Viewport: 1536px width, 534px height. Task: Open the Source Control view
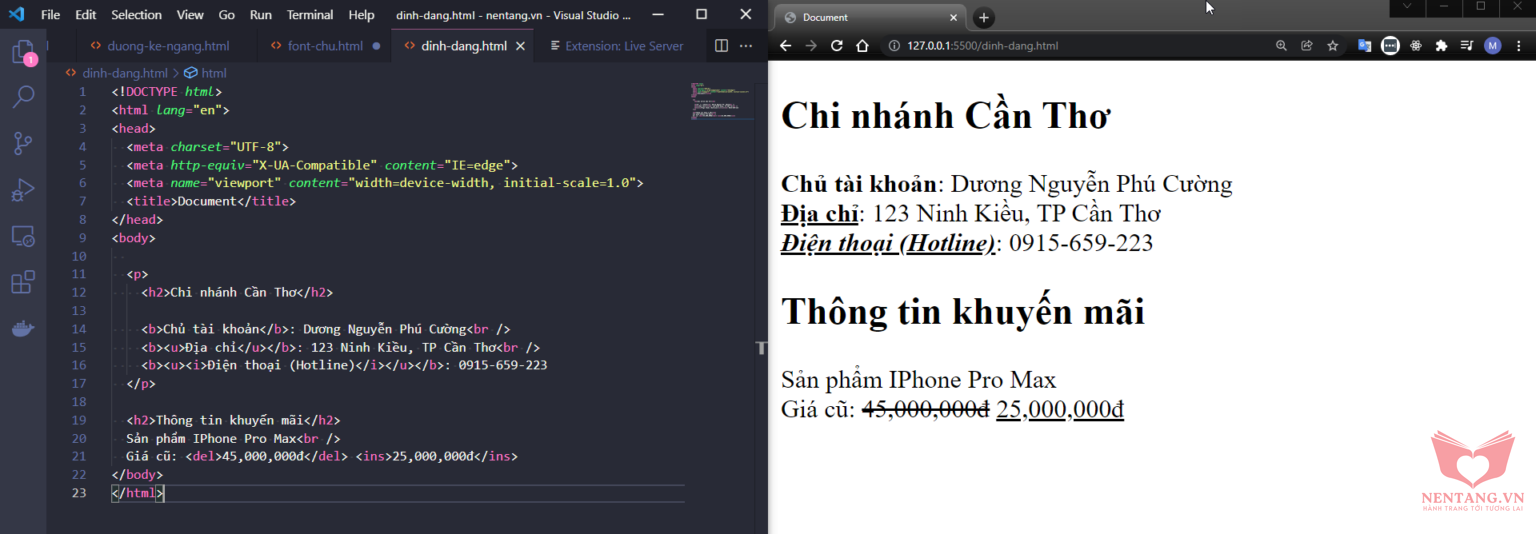23,143
